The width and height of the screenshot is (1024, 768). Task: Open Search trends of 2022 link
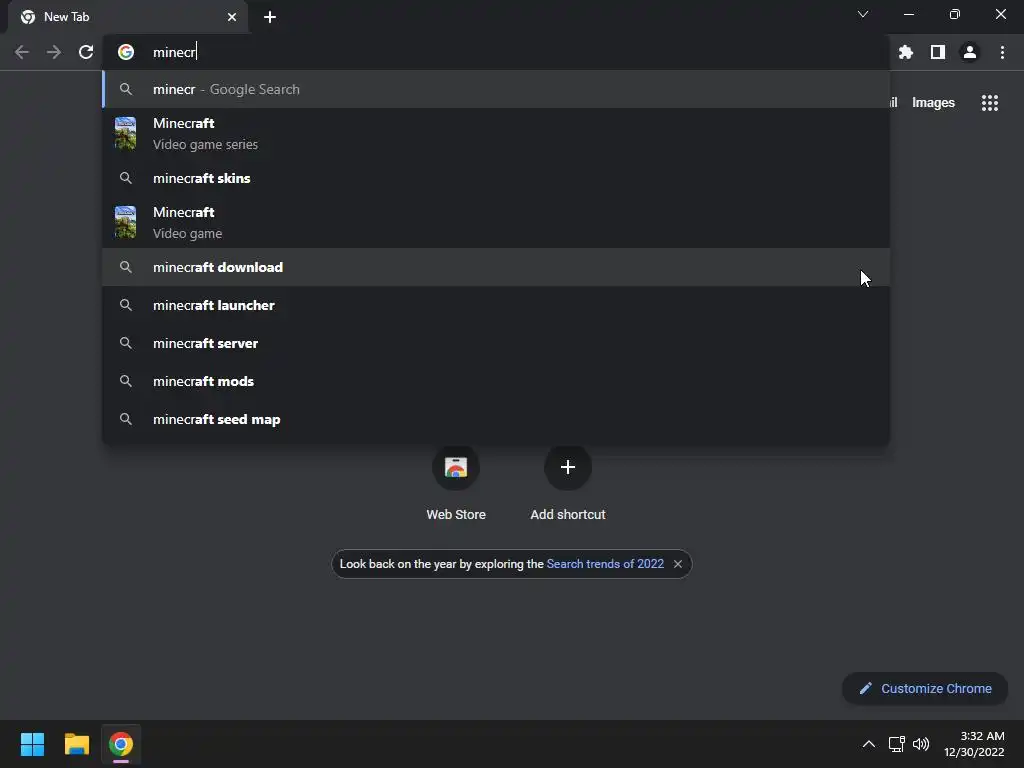coord(605,564)
